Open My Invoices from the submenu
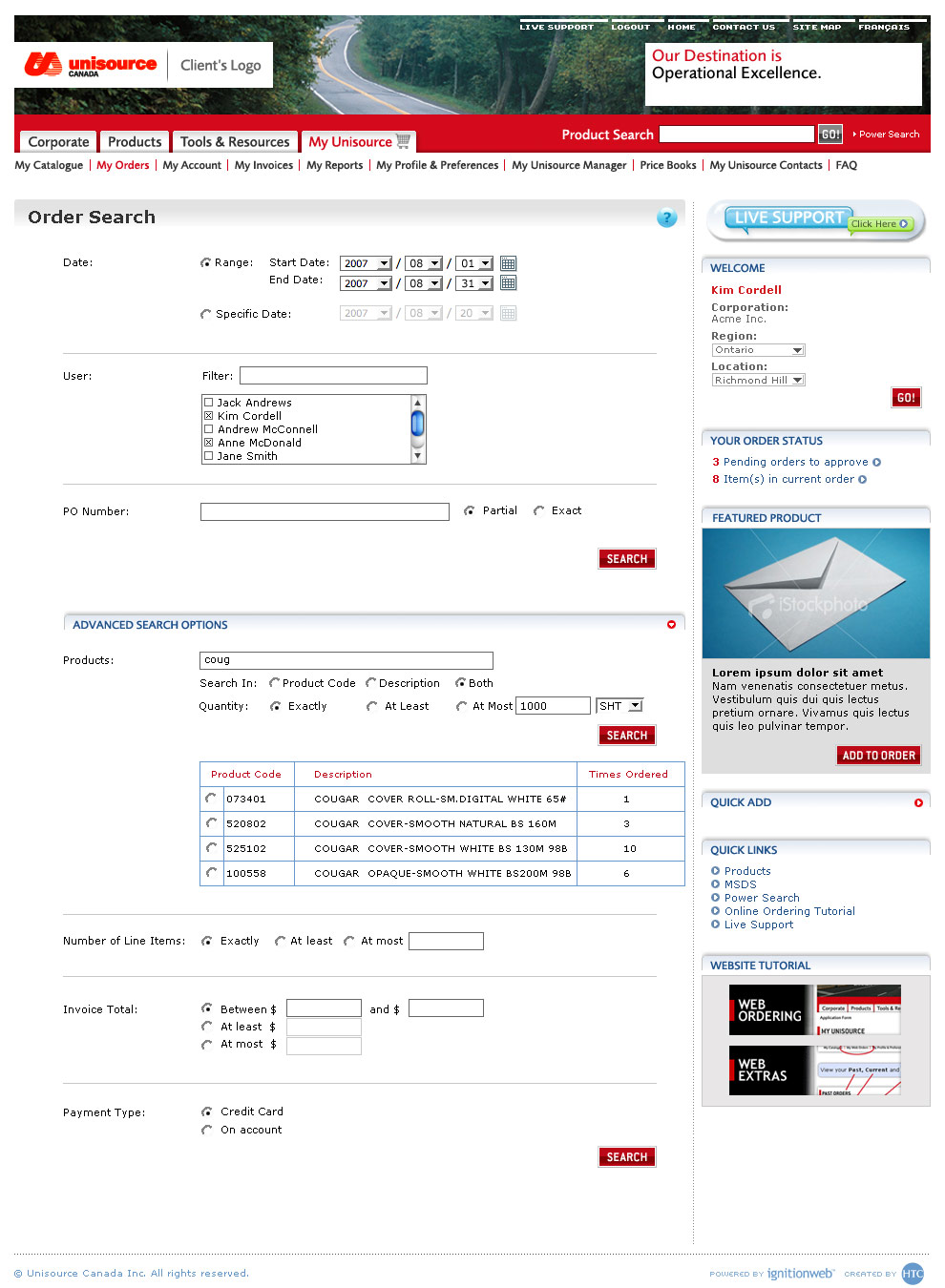The width and height of the screenshot is (945, 1288). pyautogui.click(x=263, y=165)
